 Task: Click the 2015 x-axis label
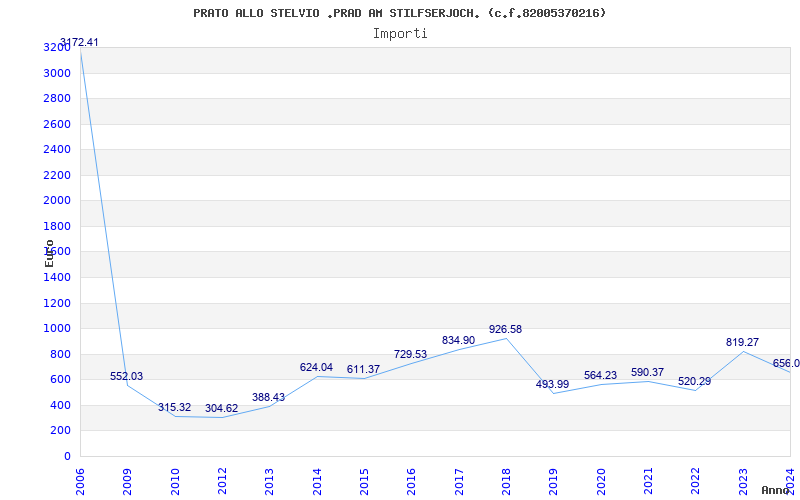(364, 482)
